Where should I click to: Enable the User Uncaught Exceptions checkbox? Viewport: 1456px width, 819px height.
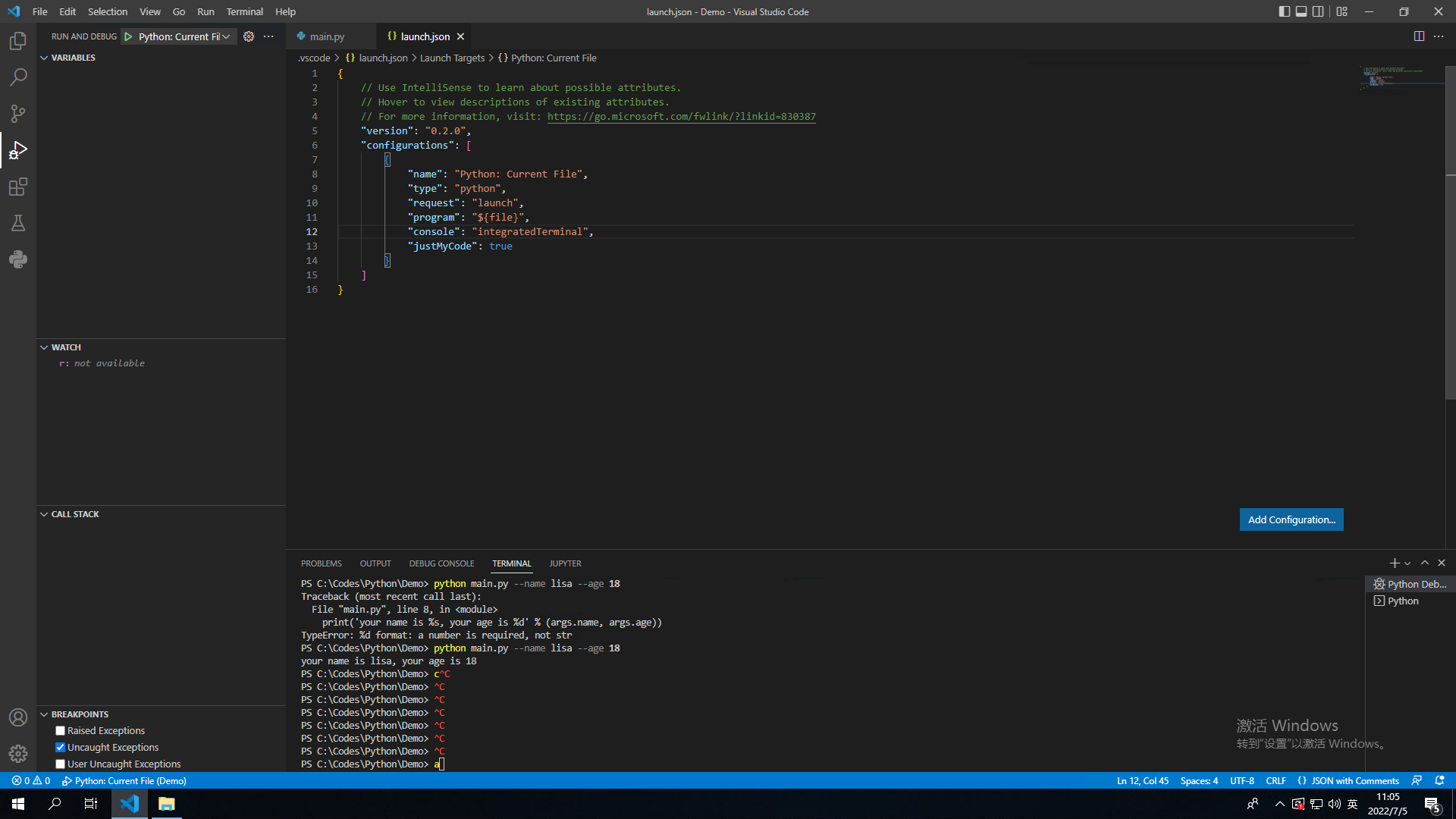(60, 764)
